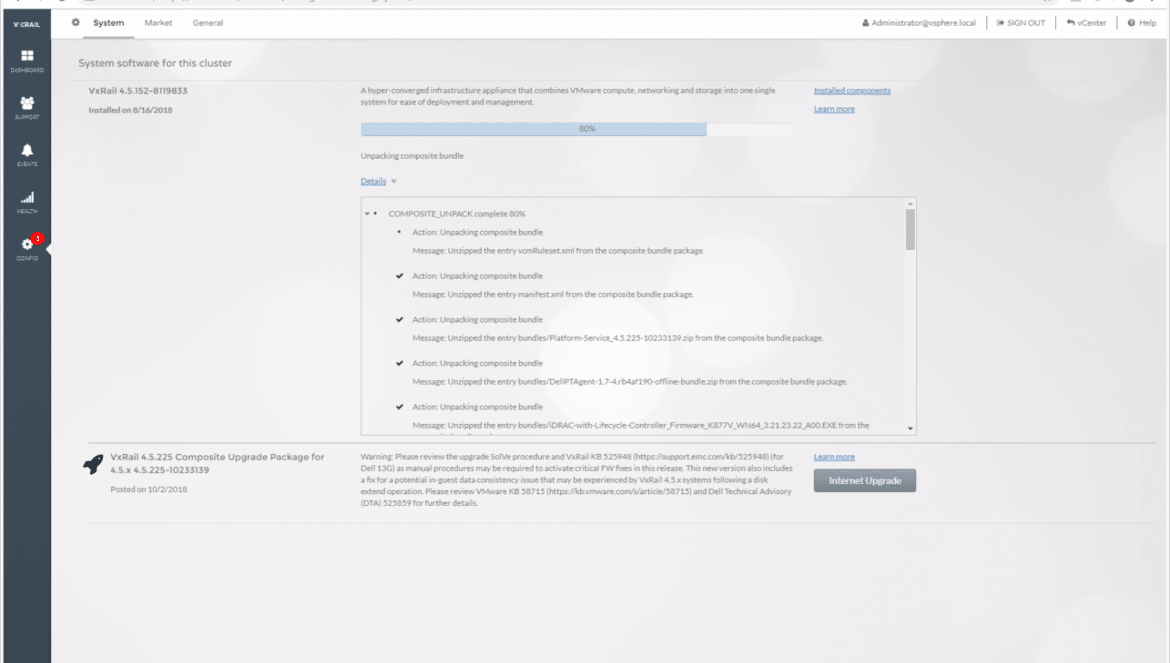The image size is (1170, 663).
Task: Sign out of VxRail Manager
Action: (x=1021, y=23)
